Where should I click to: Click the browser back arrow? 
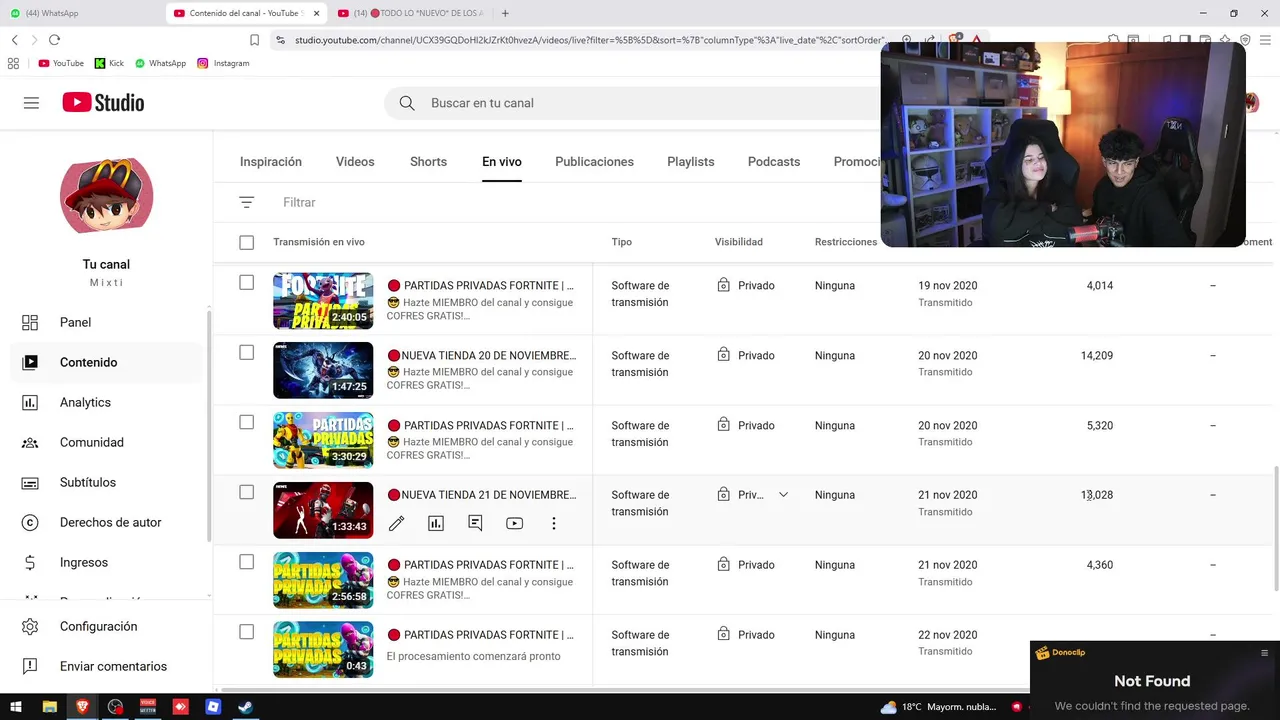(x=14, y=40)
